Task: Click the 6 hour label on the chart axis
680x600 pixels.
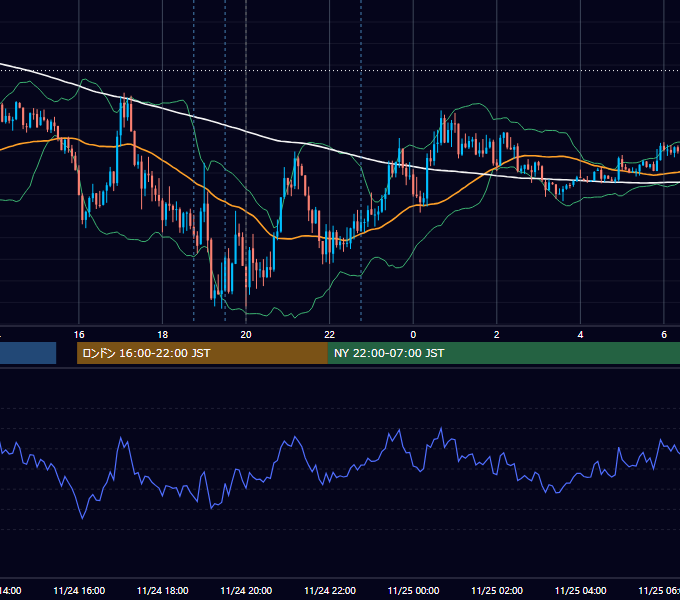Action: coord(664,335)
